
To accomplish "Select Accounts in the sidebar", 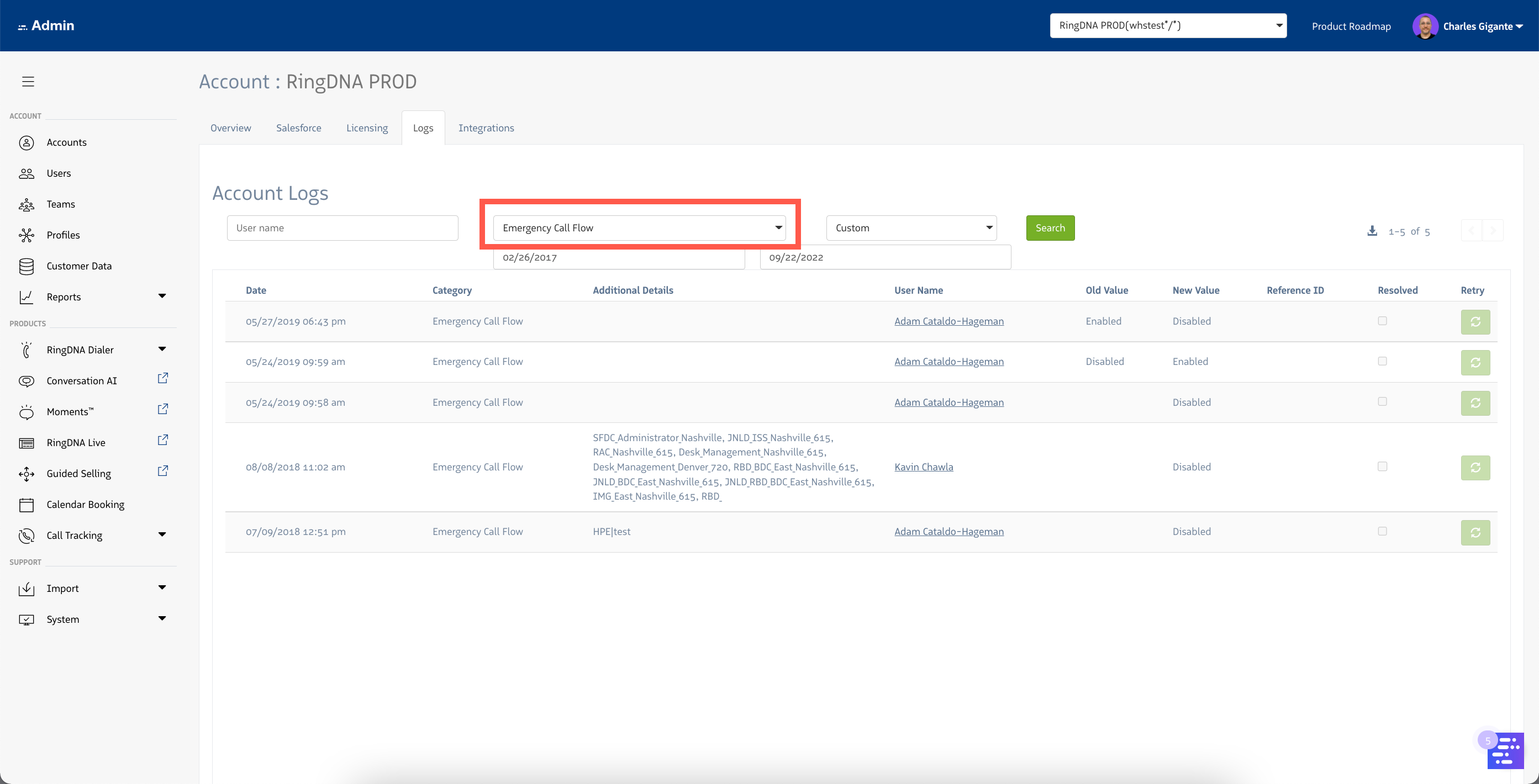I will point(67,142).
